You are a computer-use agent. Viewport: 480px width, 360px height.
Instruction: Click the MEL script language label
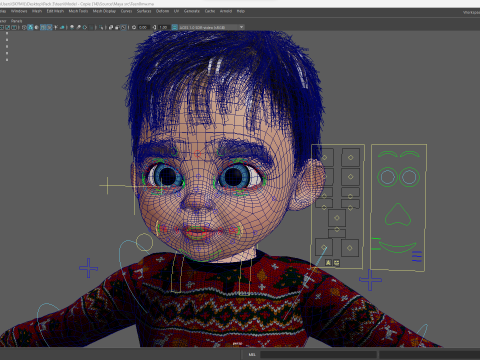coord(252,354)
